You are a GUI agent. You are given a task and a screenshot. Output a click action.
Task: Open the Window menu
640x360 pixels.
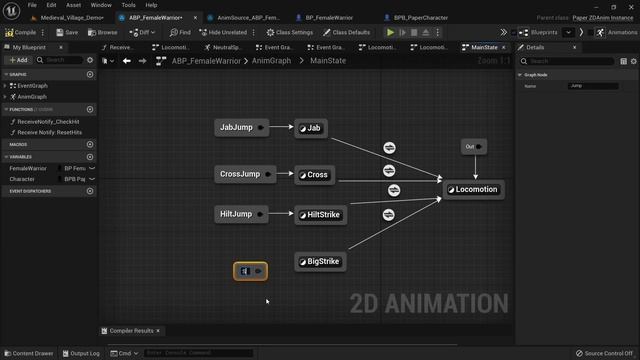(x=101, y=5)
